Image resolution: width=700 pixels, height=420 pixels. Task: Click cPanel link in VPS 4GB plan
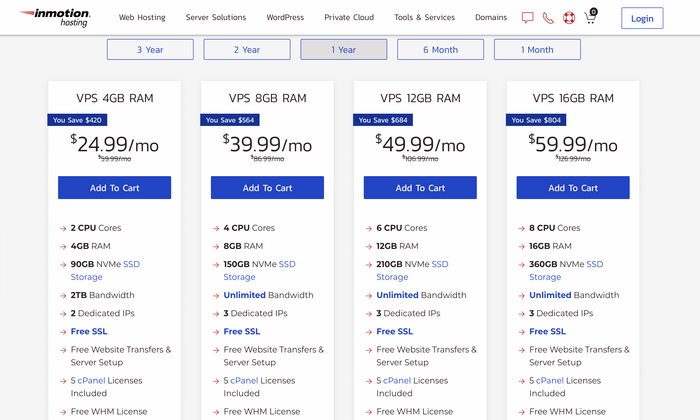92,381
